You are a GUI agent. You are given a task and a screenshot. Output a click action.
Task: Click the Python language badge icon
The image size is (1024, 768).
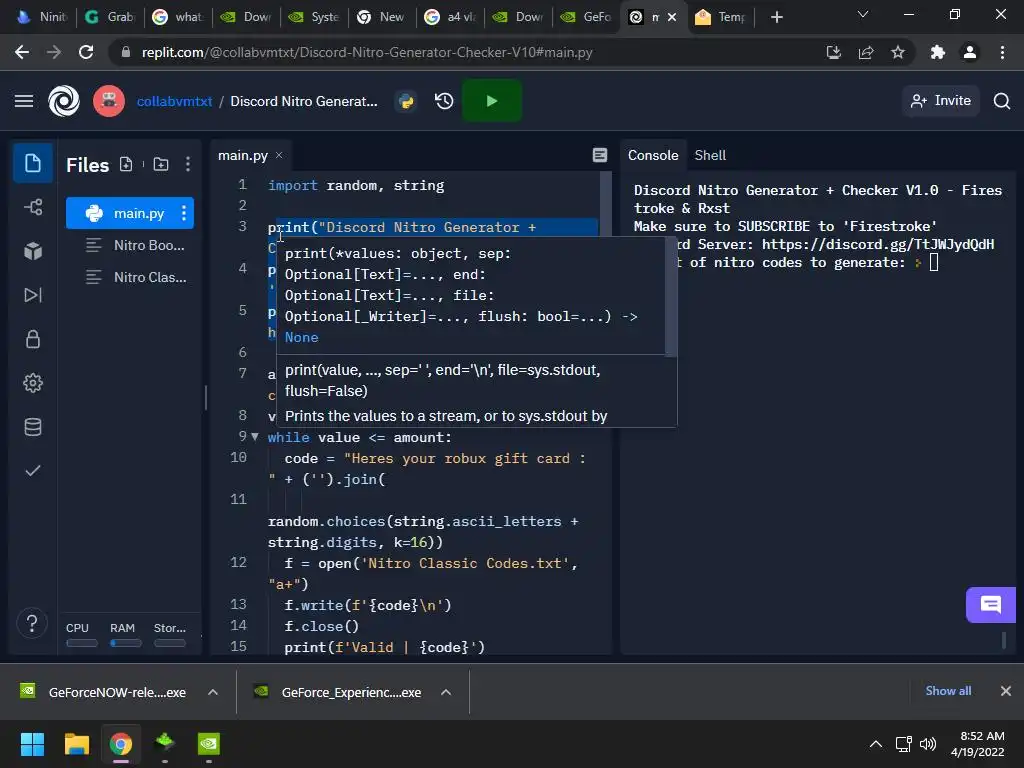pos(406,101)
